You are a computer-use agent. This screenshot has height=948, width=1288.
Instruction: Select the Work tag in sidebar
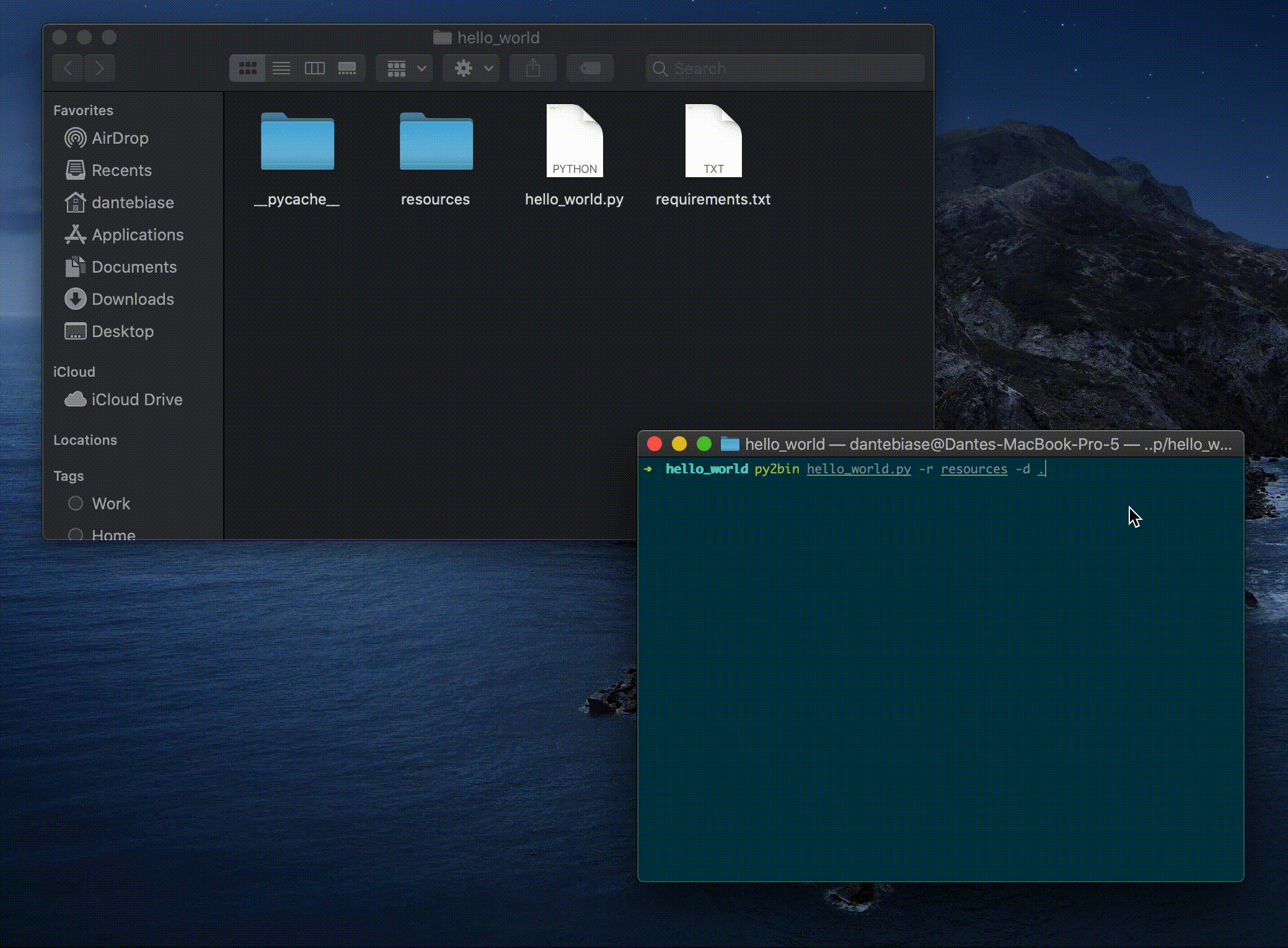[x=111, y=504]
